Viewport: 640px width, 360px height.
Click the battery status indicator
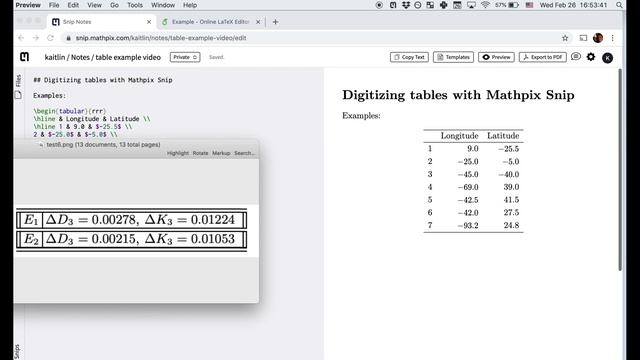pos(507,5)
